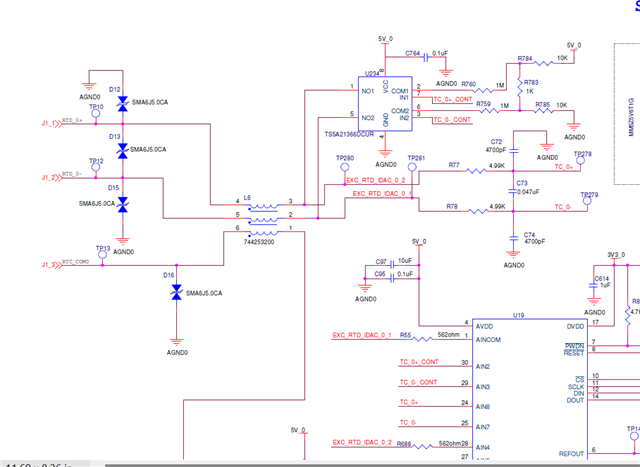Click the AIN2 pin label on U19
This screenshot has width=640, height=467.
pyautogui.click(x=482, y=367)
